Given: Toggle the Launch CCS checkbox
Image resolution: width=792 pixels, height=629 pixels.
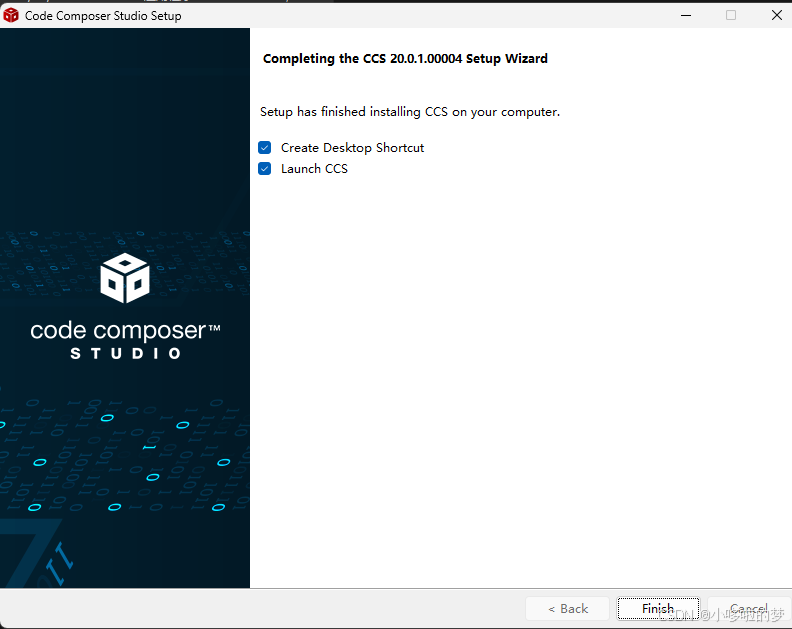Looking at the screenshot, I should coord(265,168).
